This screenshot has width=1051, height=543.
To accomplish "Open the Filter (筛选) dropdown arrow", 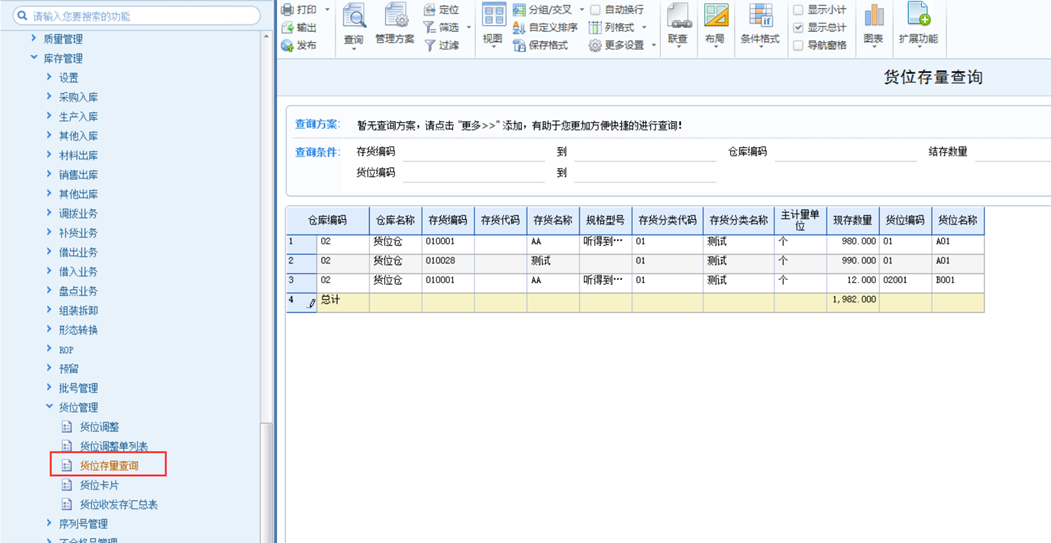I will (x=469, y=27).
